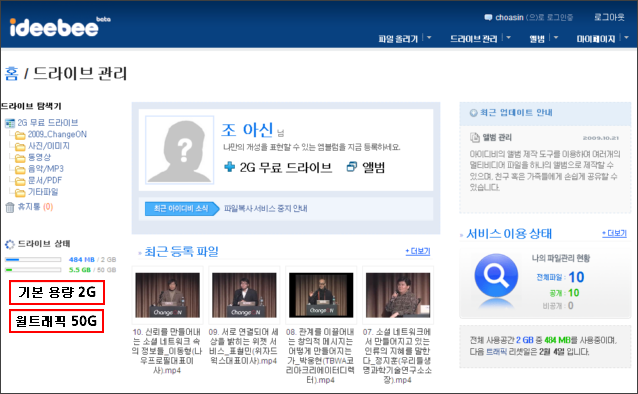This screenshot has height=394, width=638.
Task: Click the folder icon for 2009_ChangeON
Action: click(20, 135)
